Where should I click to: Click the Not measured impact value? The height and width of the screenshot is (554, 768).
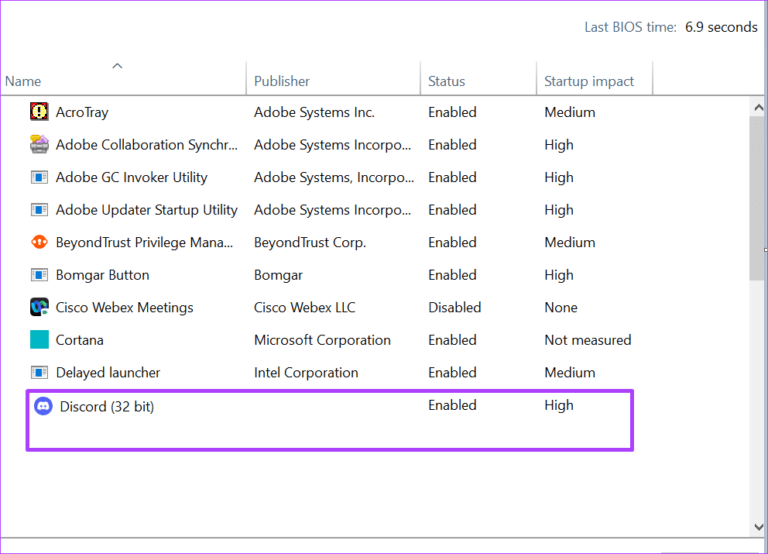pos(588,340)
